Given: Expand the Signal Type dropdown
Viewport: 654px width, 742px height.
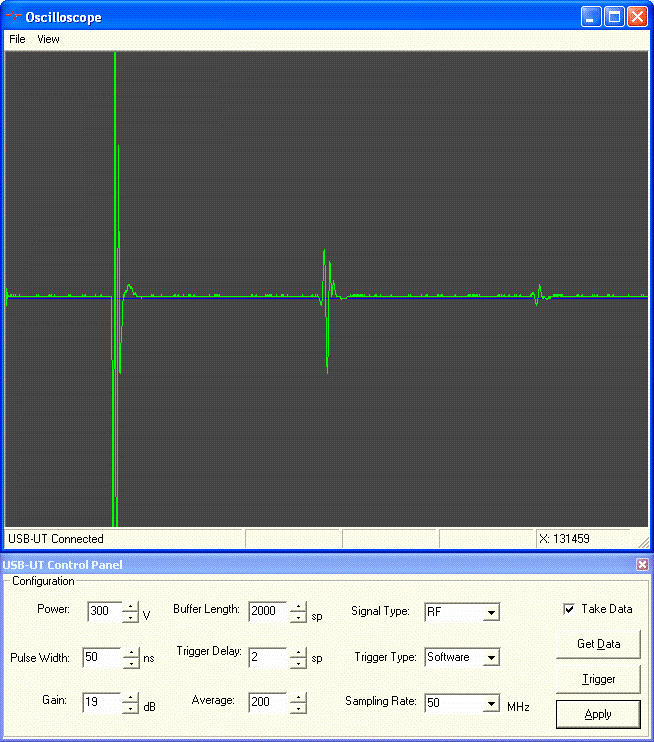Looking at the screenshot, I should tap(490, 612).
